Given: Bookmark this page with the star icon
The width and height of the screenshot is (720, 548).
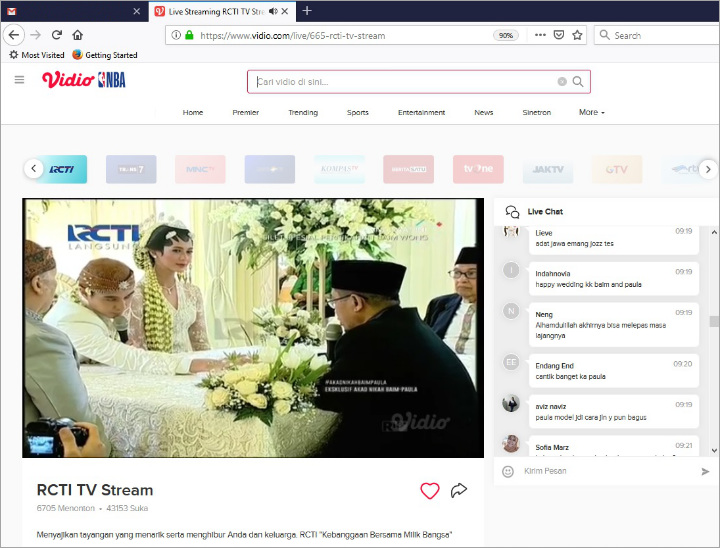Looking at the screenshot, I should click(577, 35).
